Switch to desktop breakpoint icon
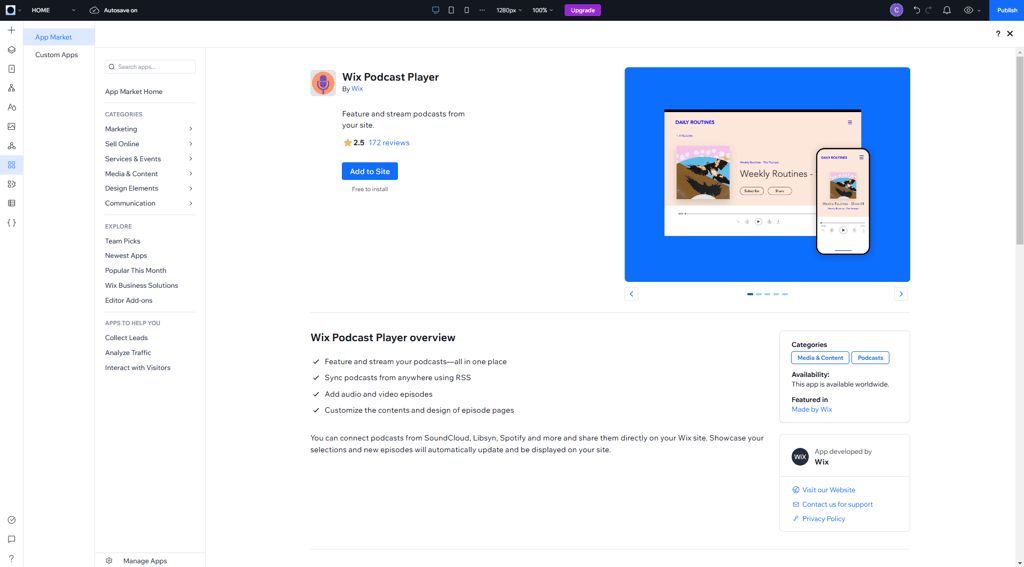 pyautogui.click(x=436, y=10)
